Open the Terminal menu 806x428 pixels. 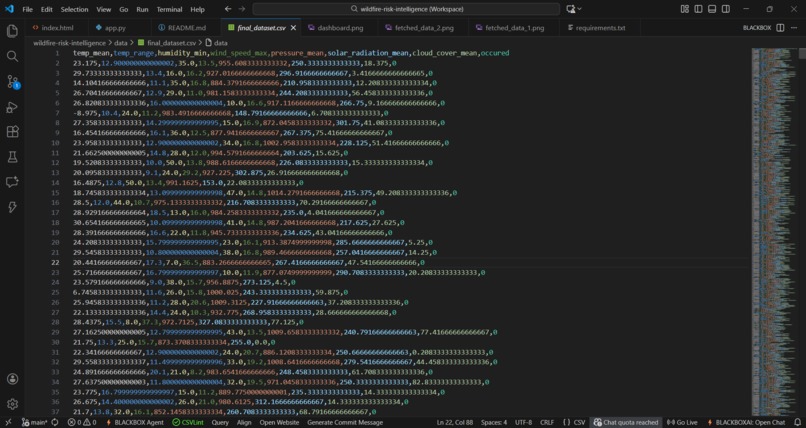(169, 9)
